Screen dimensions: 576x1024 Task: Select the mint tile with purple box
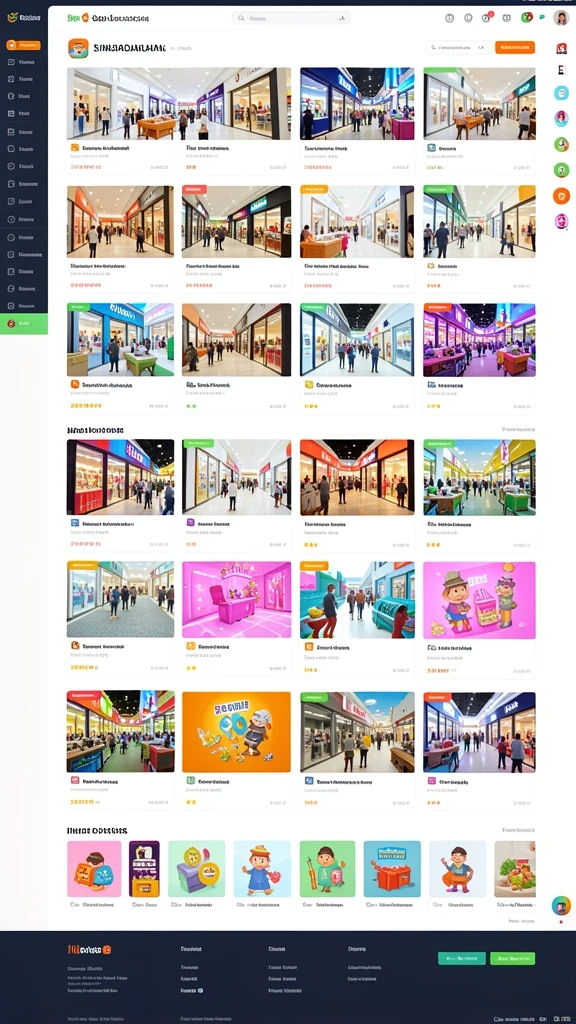click(x=197, y=869)
